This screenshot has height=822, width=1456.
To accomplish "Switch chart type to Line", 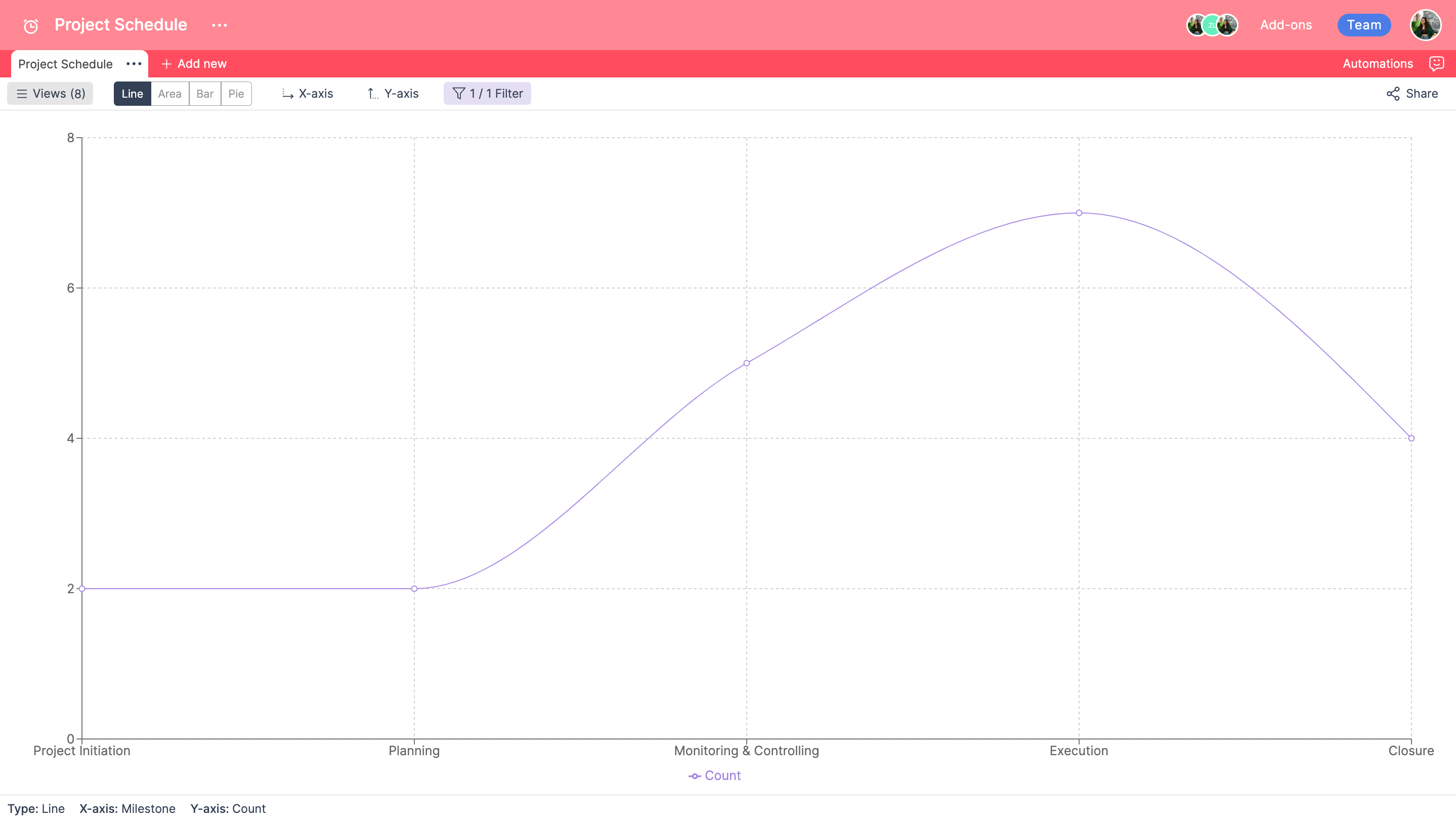I will [x=132, y=94].
